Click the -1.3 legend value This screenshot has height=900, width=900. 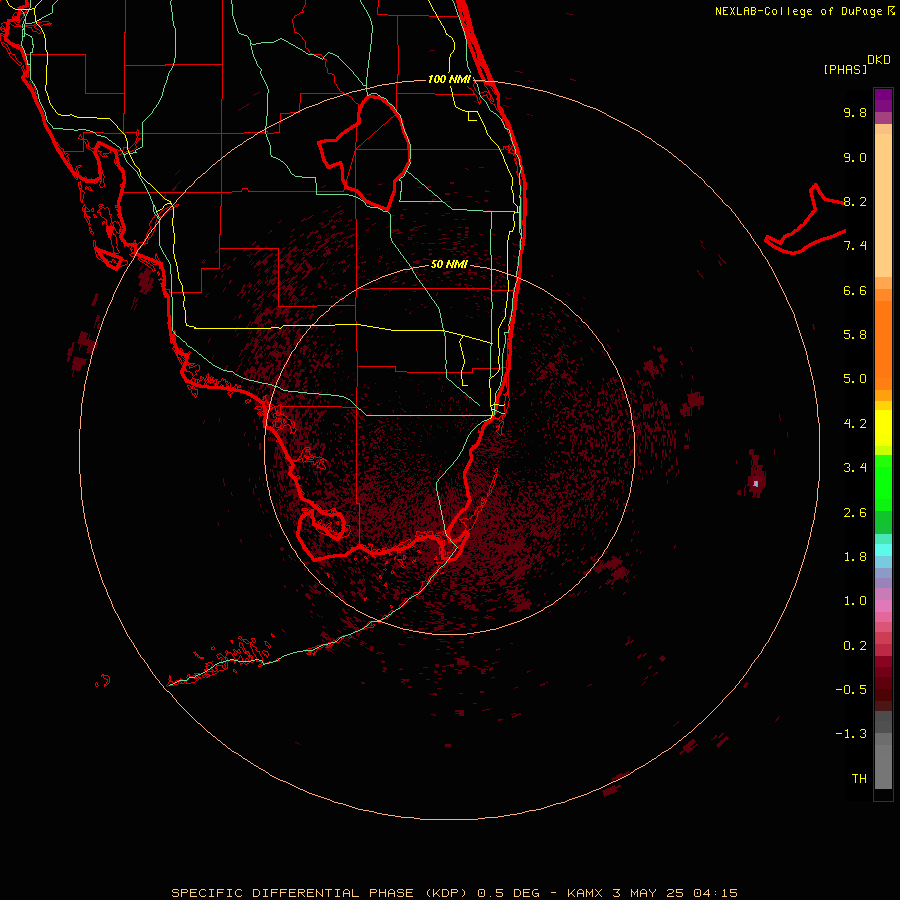click(x=851, y=734)
